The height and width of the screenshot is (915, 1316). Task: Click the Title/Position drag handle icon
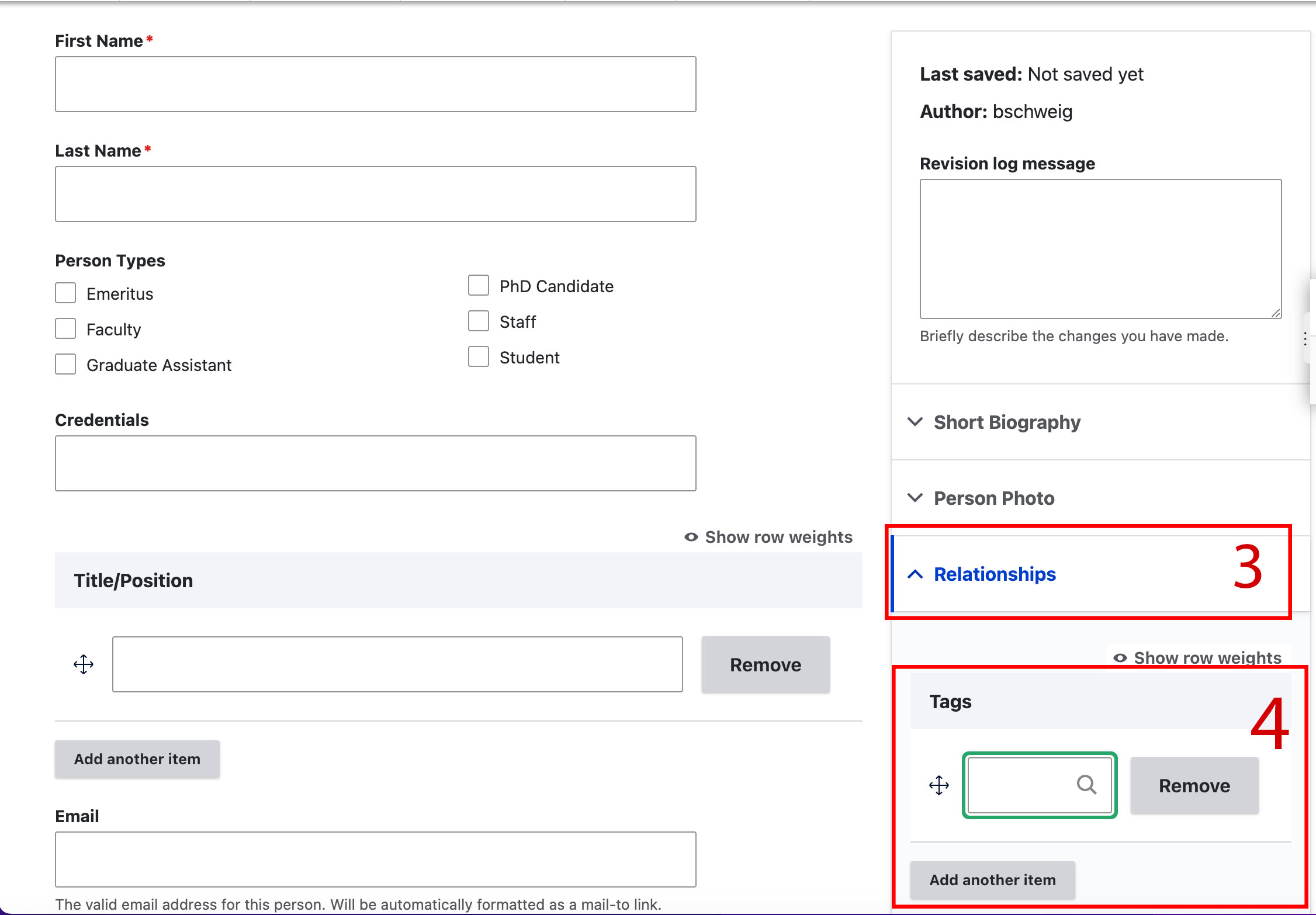click(84, 664)
